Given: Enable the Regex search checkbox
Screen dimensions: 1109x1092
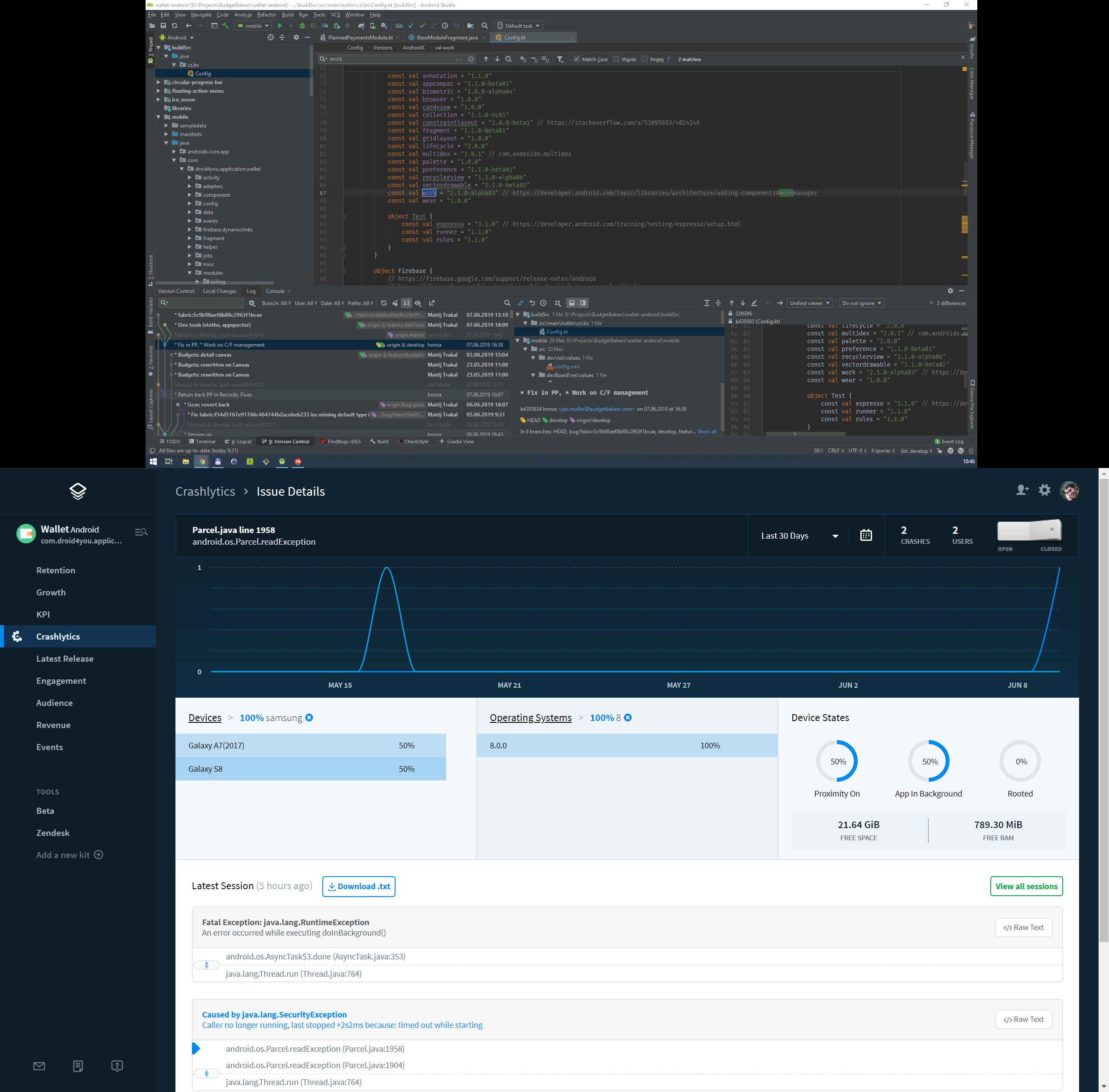Looking at the screenshot, I should 645,59.
